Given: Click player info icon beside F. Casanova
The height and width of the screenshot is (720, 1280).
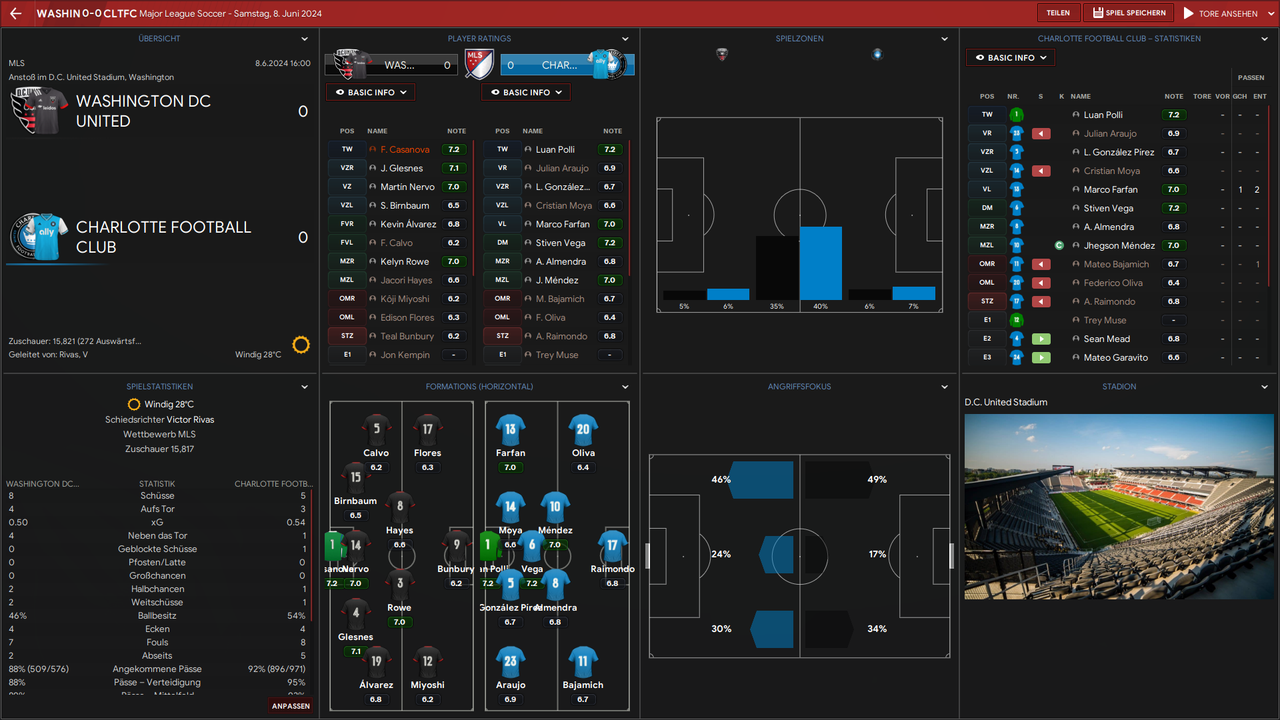Looking at the screenshot, I should click(372, 150).
